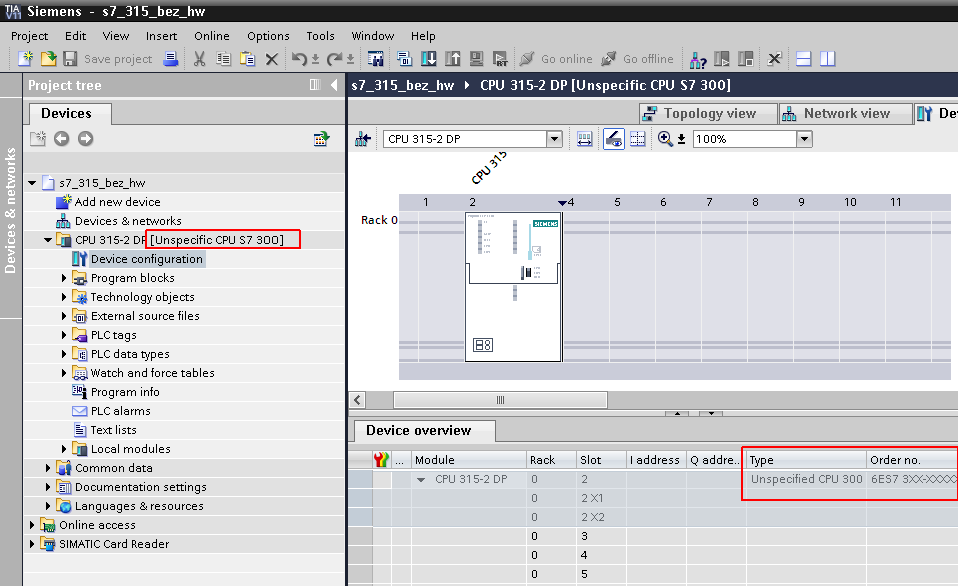The width and height of the screenshot is (958, 586).
Task: Open the Edit menu
Action: pyautogui.click(x=76, y=36)
